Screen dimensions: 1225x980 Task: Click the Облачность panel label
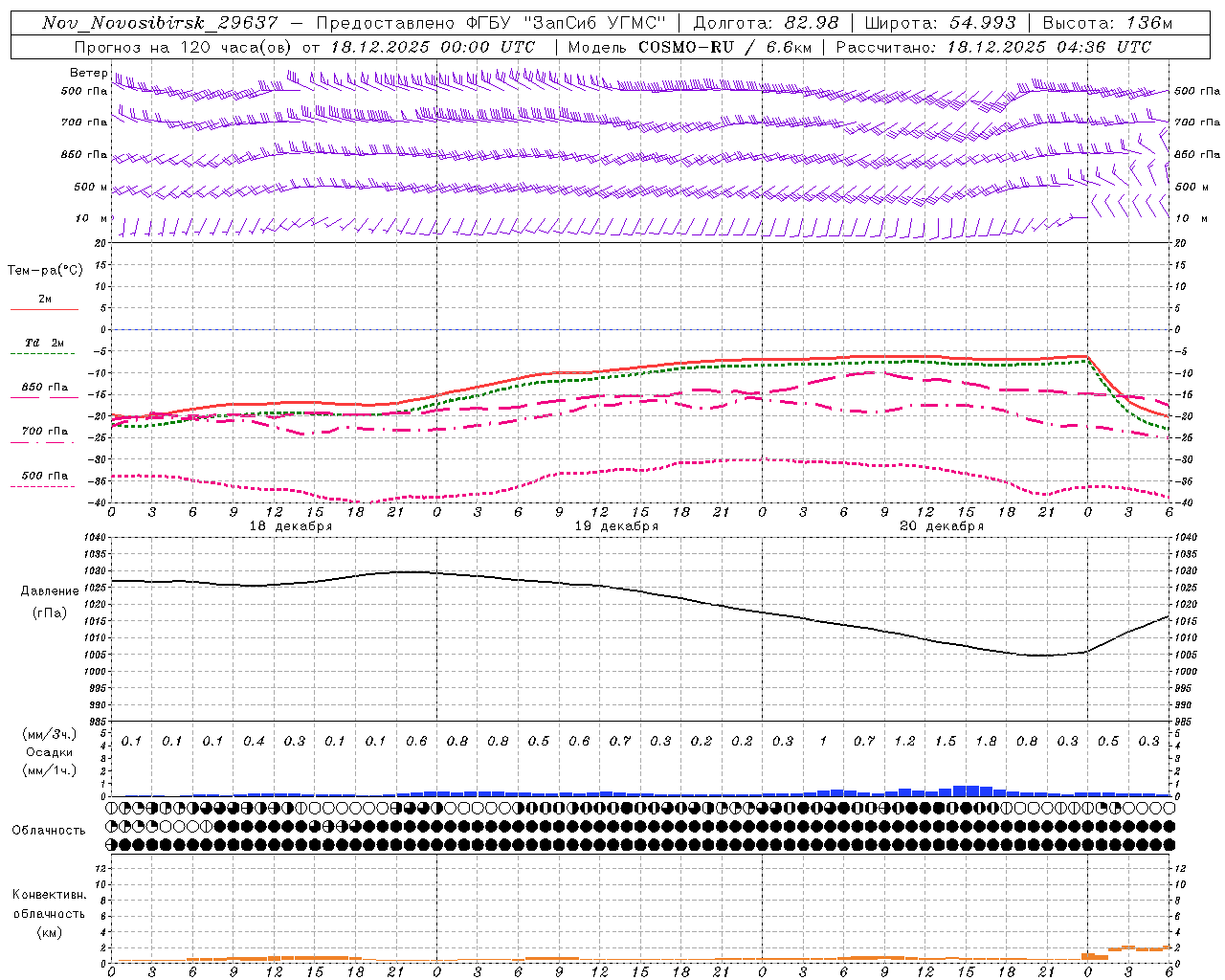tap(49, 831)
